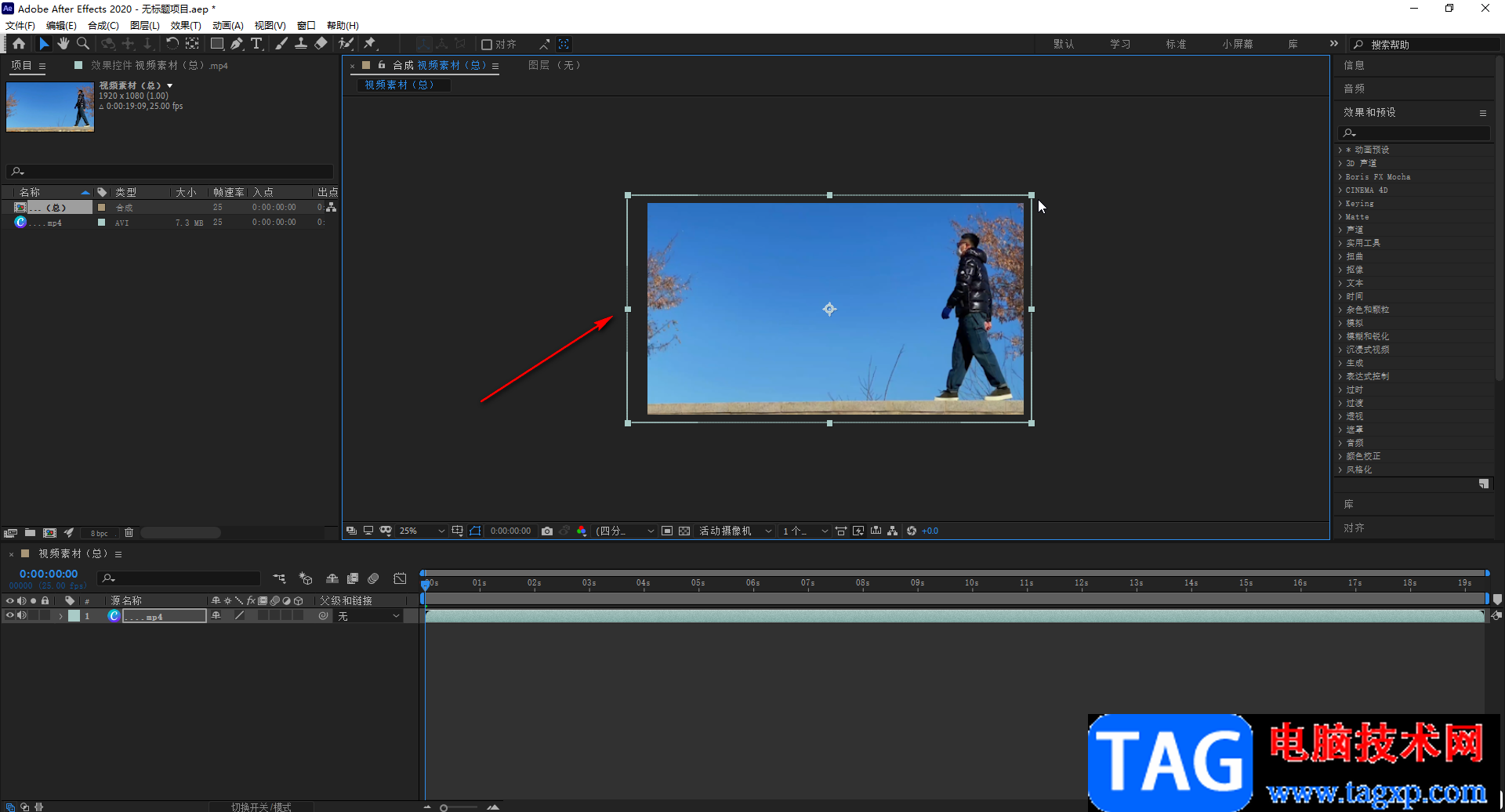Image resolution: width=1505 pixels, height=812 pixels.
Task: Select the Clone Stamp tool
Action: pyautogui.click(x=301, y=44)
